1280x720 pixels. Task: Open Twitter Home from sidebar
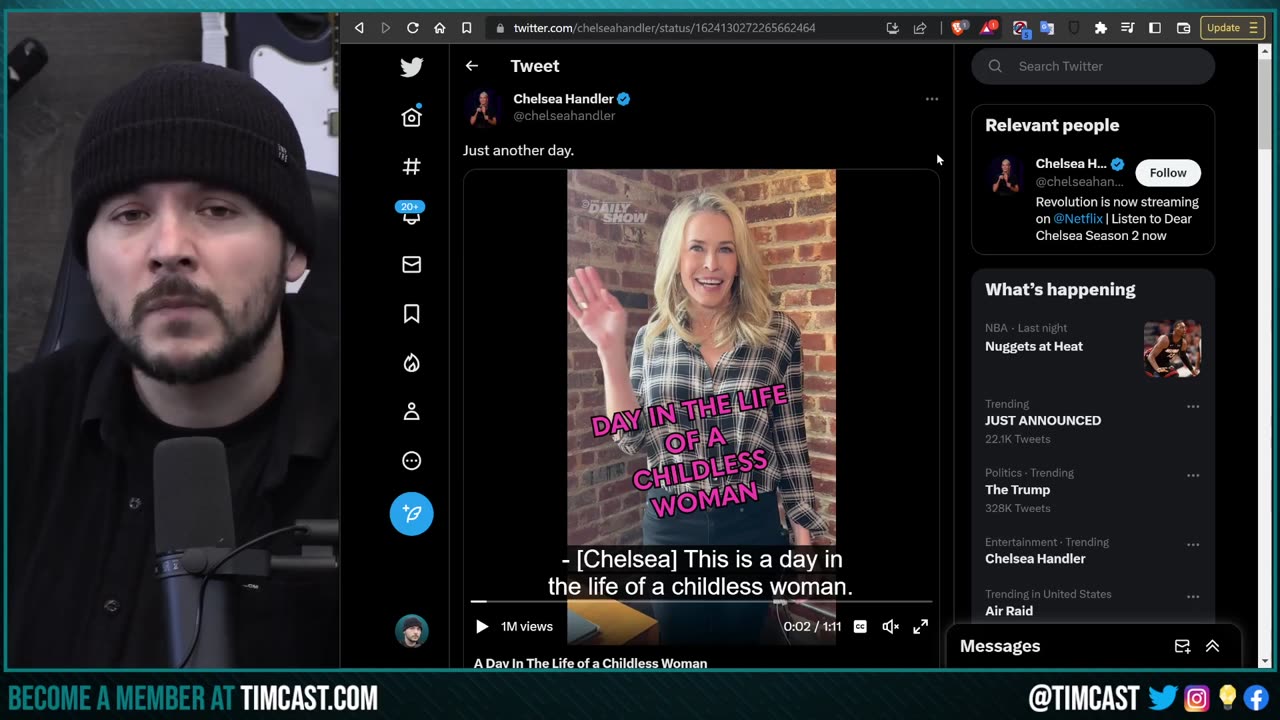coord(411,117)
